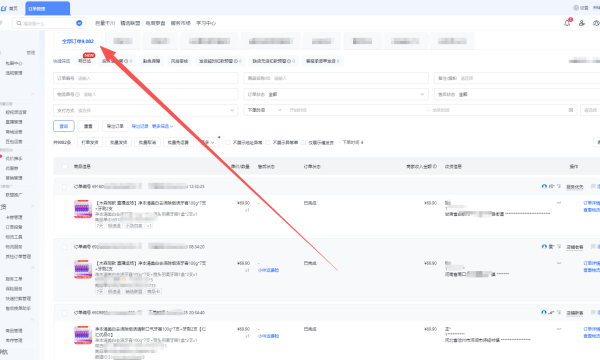Click the blue contact icon in third order

(544, 313)
